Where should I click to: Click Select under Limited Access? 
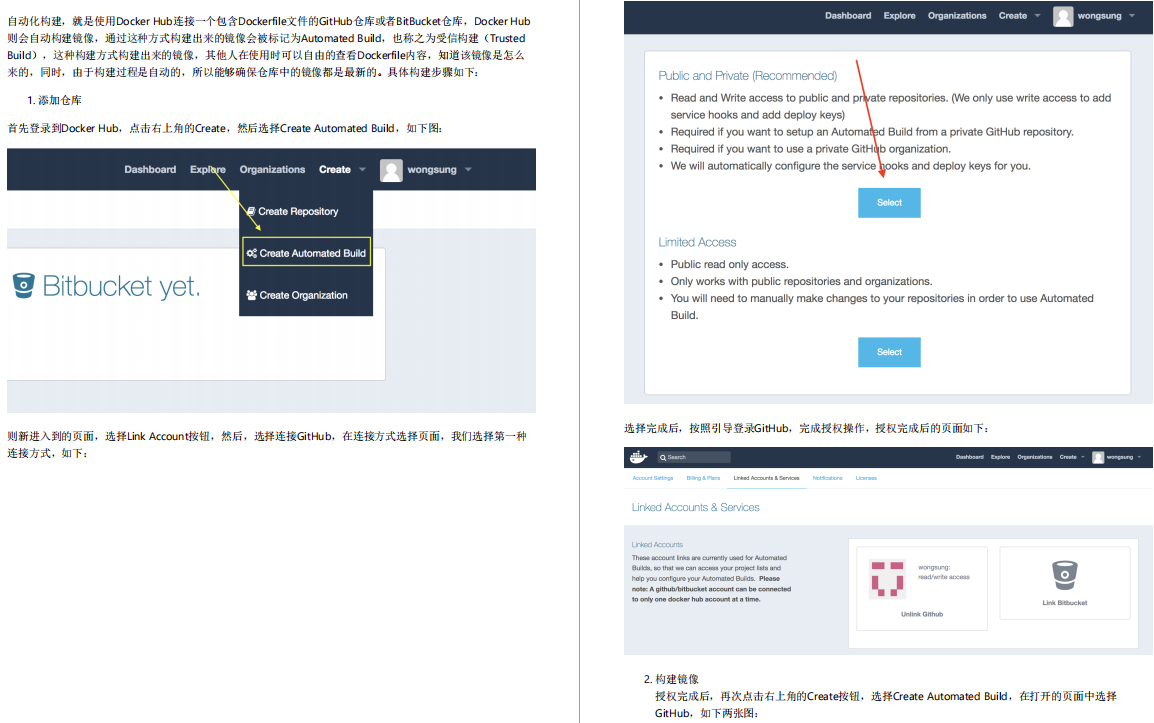pos(889,352)
